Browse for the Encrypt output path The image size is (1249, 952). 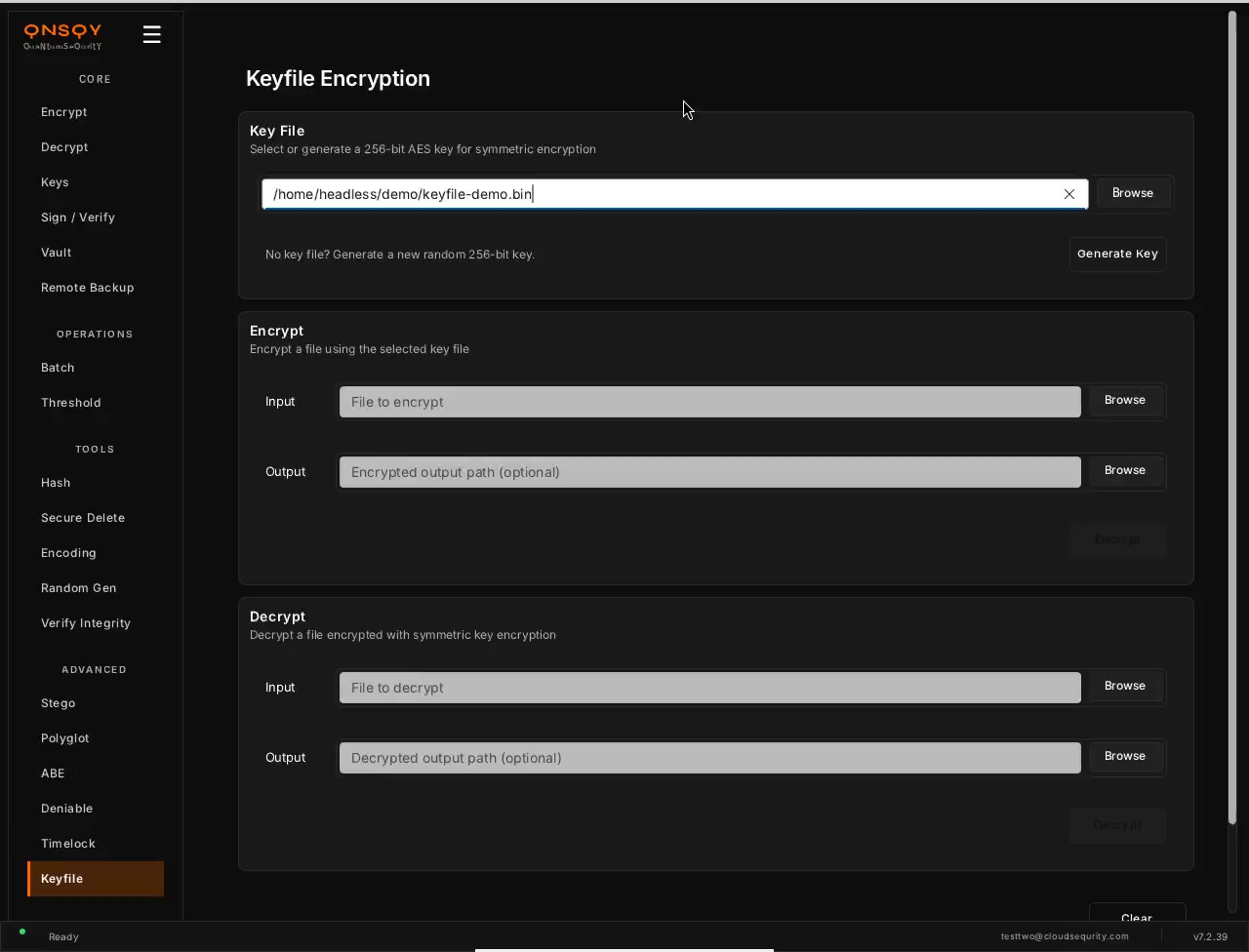click(x=1124, y=470)
